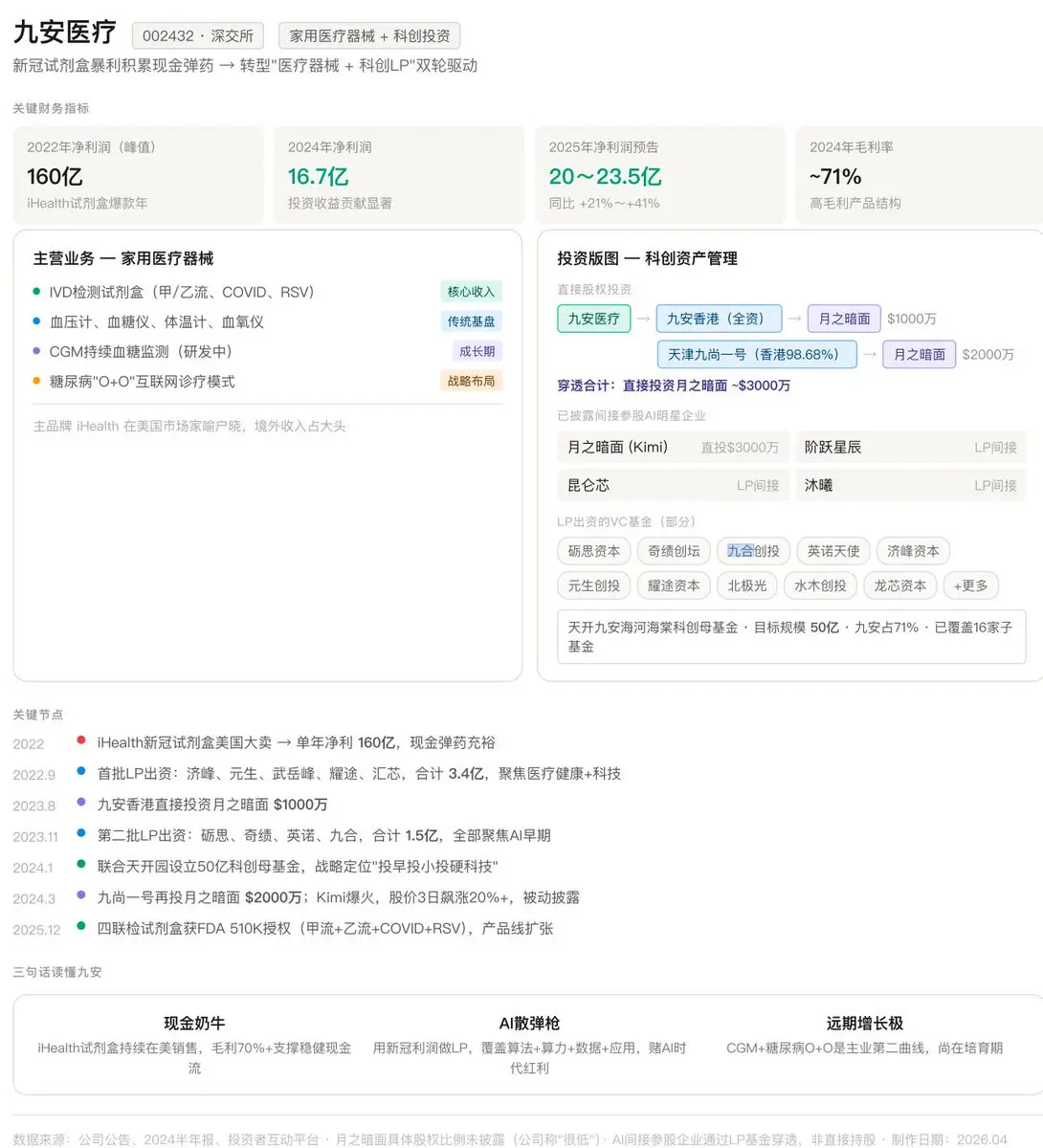Screen dimensions: 1043x1148
Task: Click the 昆仑芯 company cell
Action: tap(673, 485)
